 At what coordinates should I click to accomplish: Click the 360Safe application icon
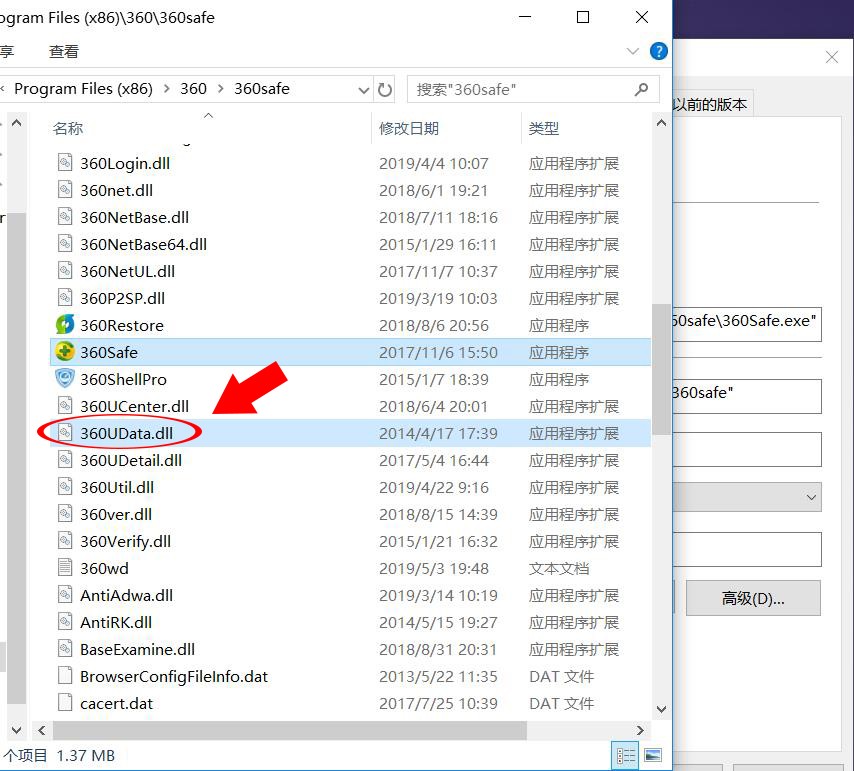(65, 352)
